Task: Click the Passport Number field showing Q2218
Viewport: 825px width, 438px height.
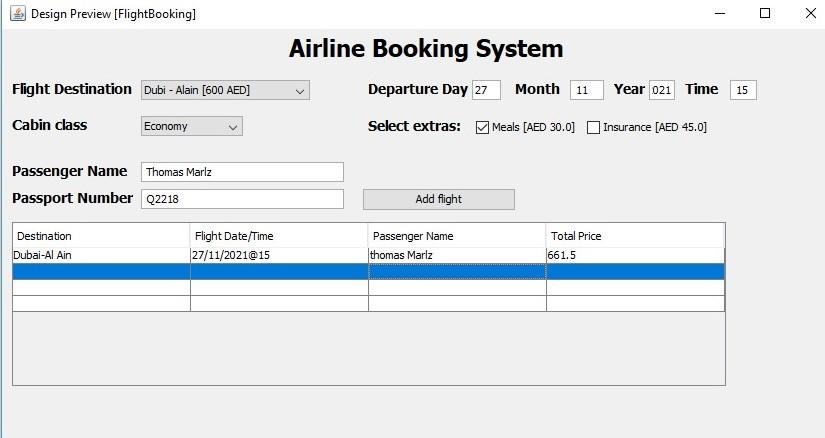Action: [242, 199]
